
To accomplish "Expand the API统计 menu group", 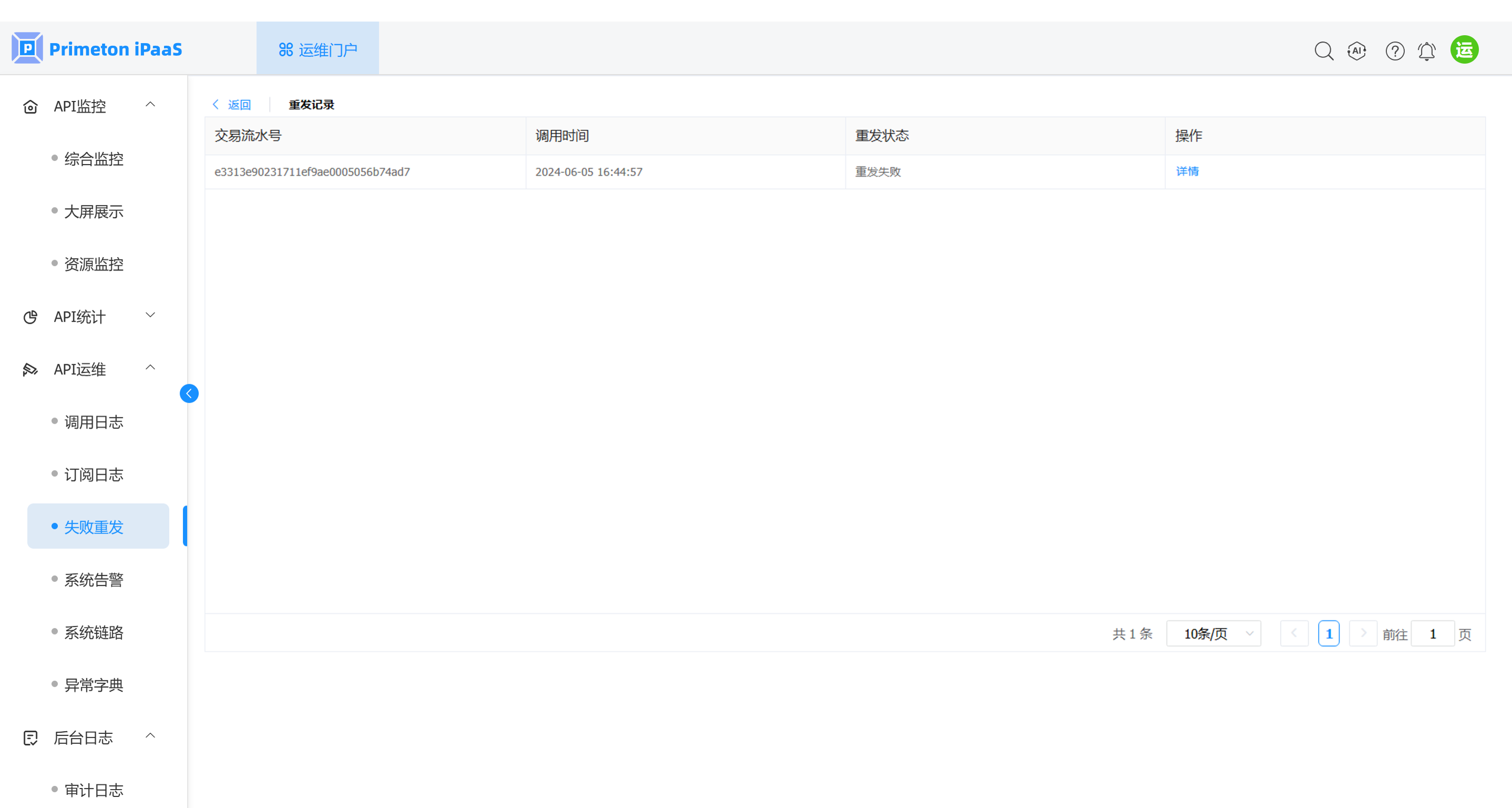I will tap(150, 315).
